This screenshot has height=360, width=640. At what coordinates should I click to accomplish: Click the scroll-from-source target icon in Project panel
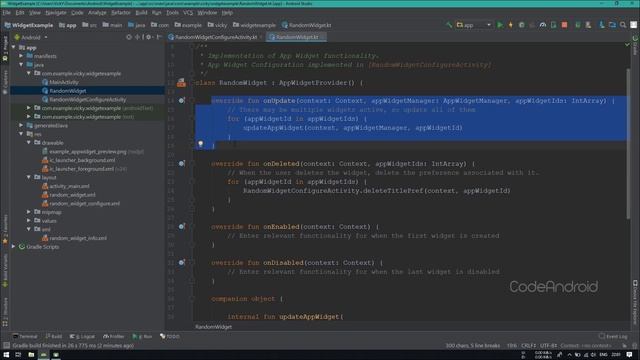pos(129,37)
